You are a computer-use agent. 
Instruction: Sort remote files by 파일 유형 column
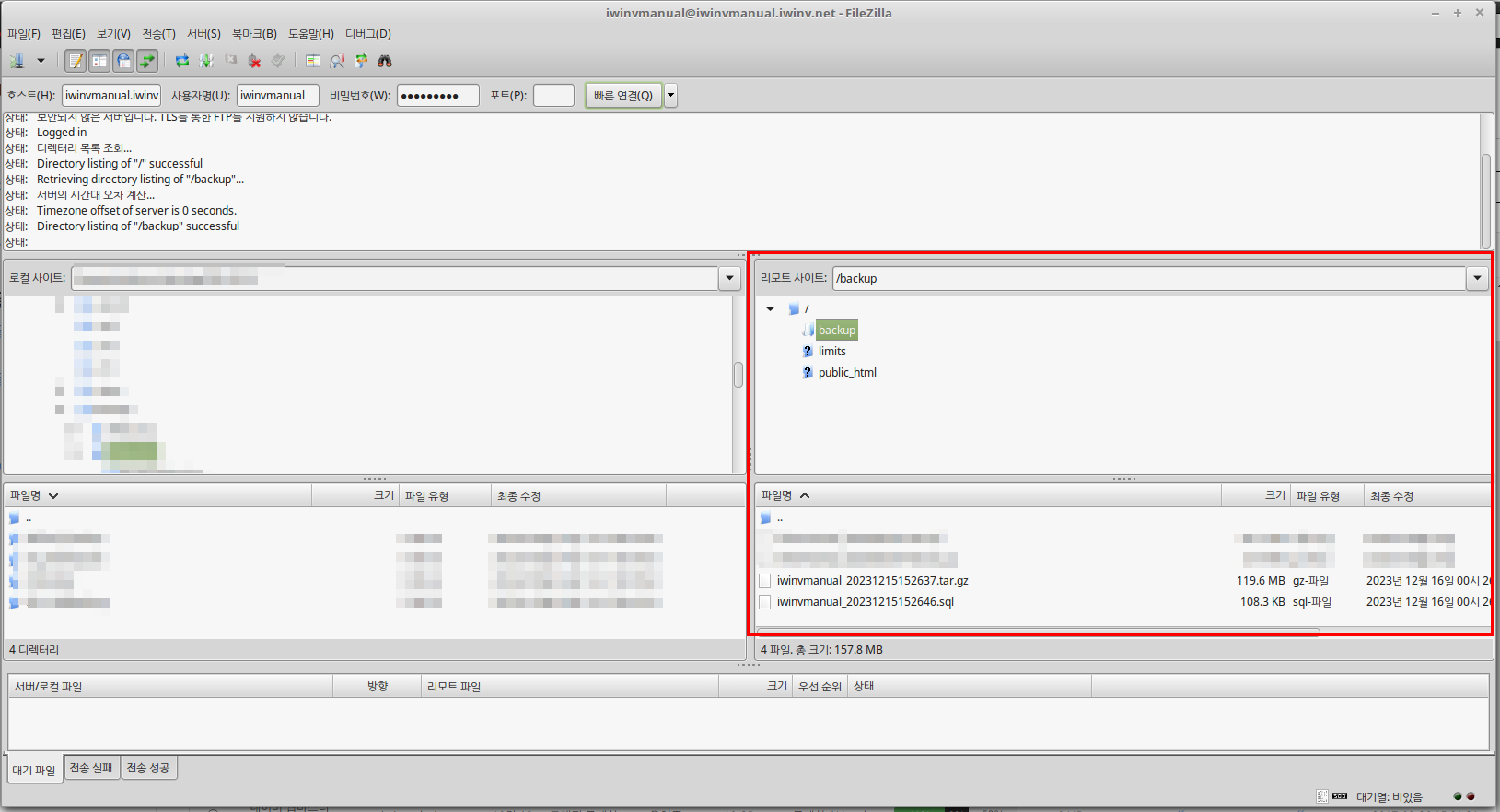tap(1327, 495)
